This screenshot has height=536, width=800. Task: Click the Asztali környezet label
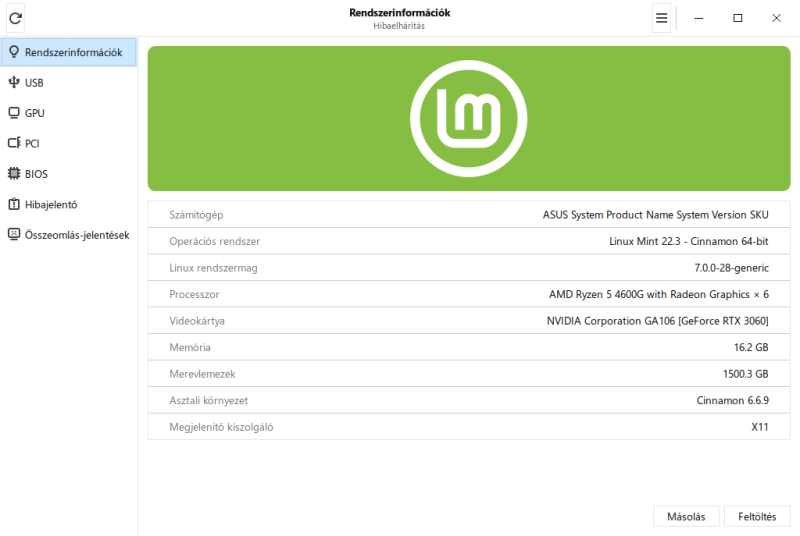click(208, 400)
